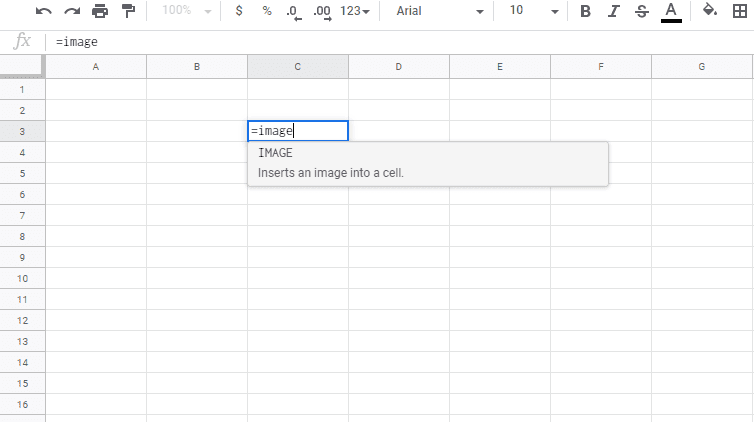Select row 2 header
The image size is (754, 422).
pos(22,111)
